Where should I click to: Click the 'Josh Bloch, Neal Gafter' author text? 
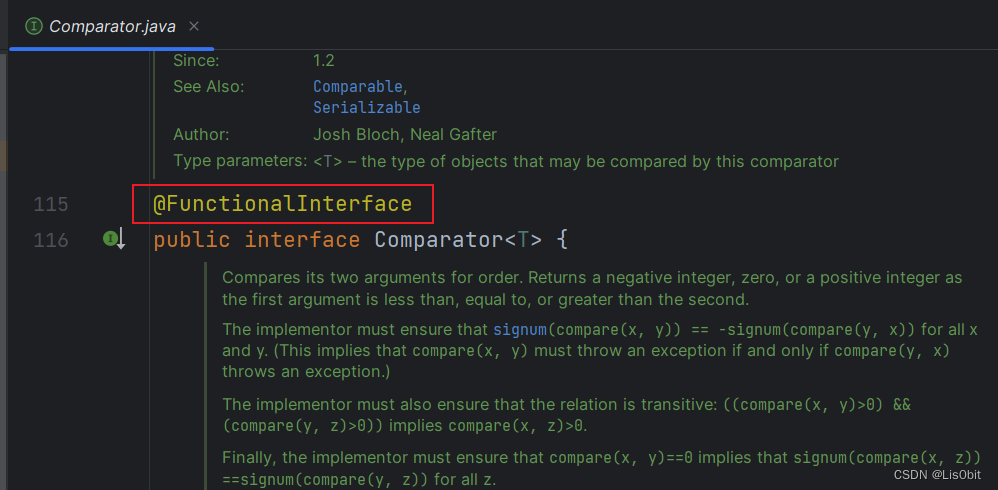tap(405, 134)
